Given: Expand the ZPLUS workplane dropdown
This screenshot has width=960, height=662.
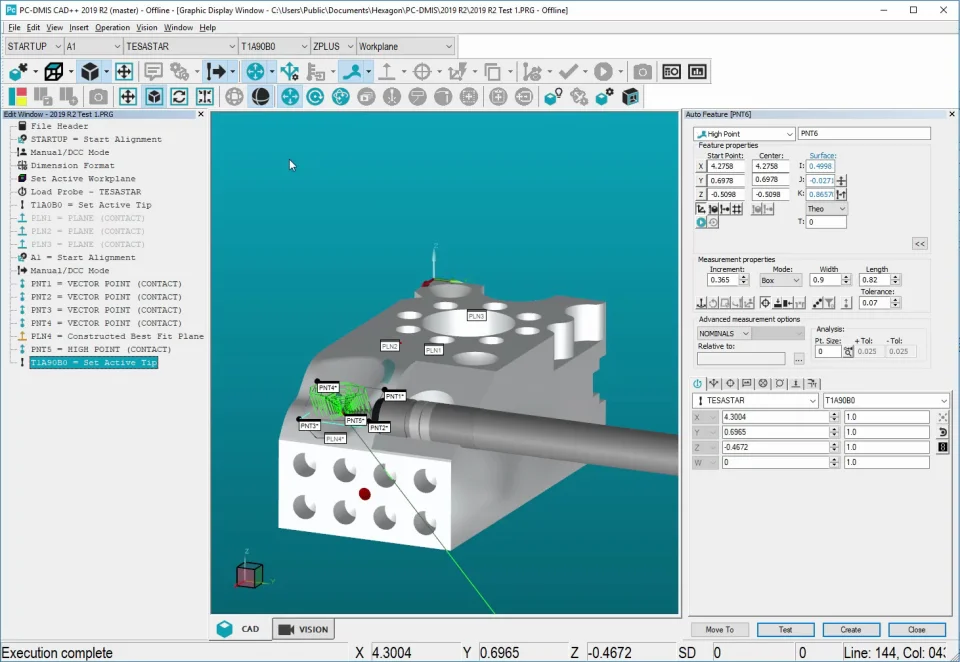Looking at the screenshot, I should point(348,46).
